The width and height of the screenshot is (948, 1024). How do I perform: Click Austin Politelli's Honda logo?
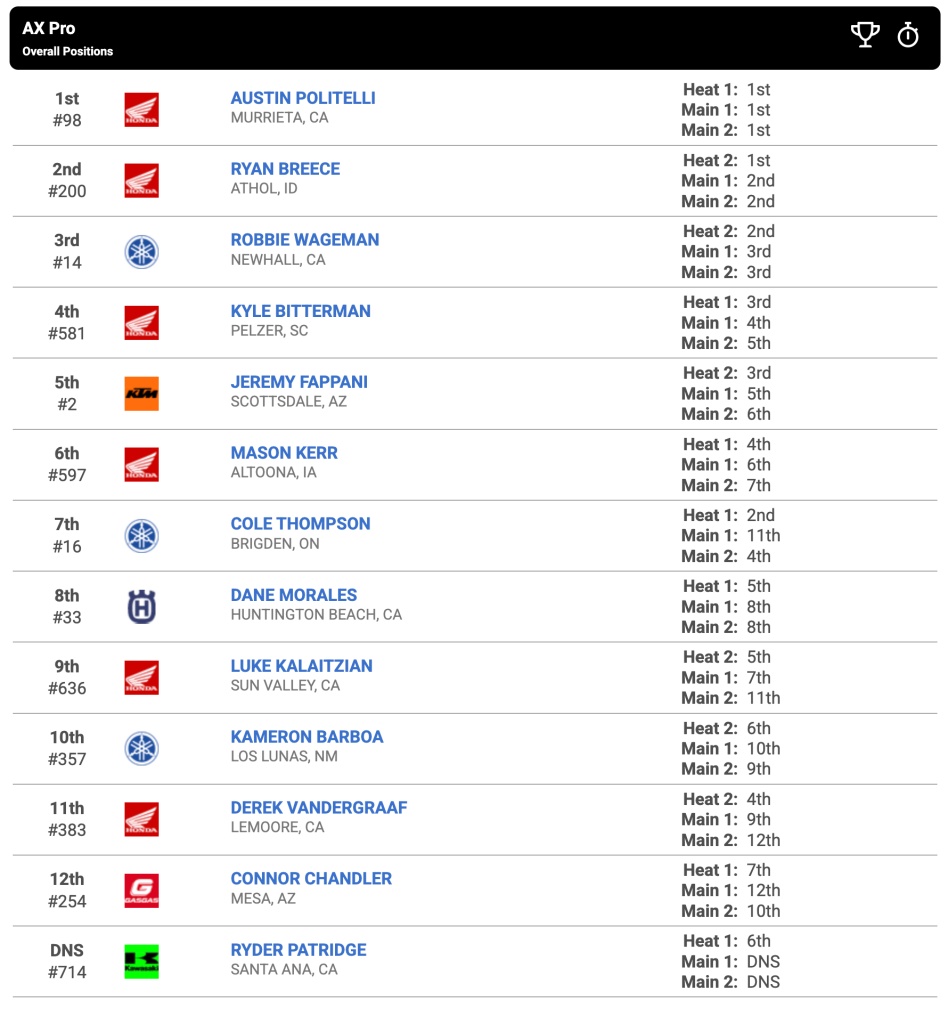(x=142, y=110)
